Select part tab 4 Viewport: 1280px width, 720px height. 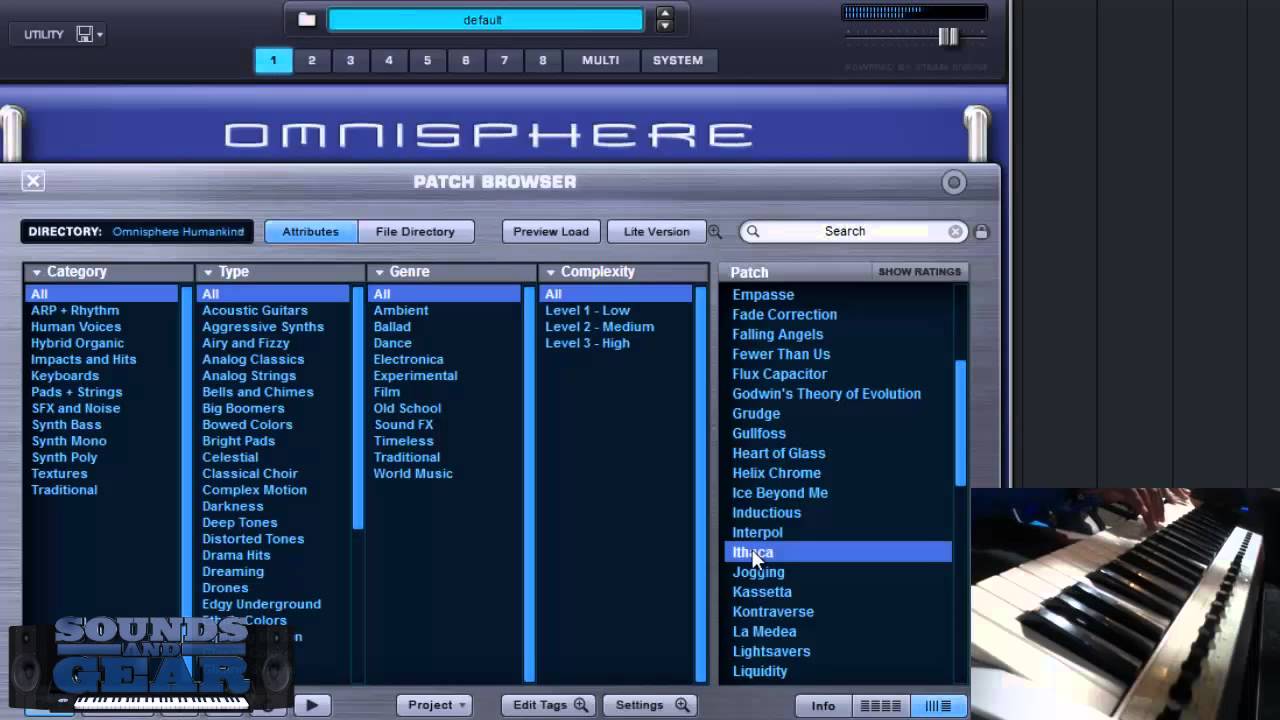[x=389, y=60]
